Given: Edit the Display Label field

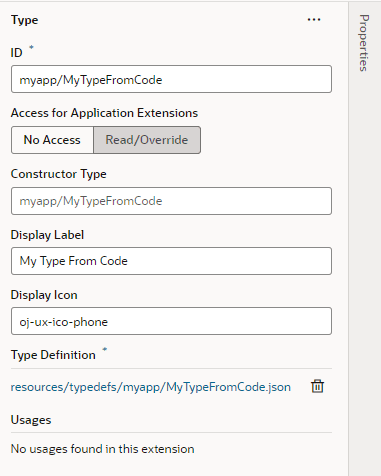Looking at the screenshot, I should (171, 261).
